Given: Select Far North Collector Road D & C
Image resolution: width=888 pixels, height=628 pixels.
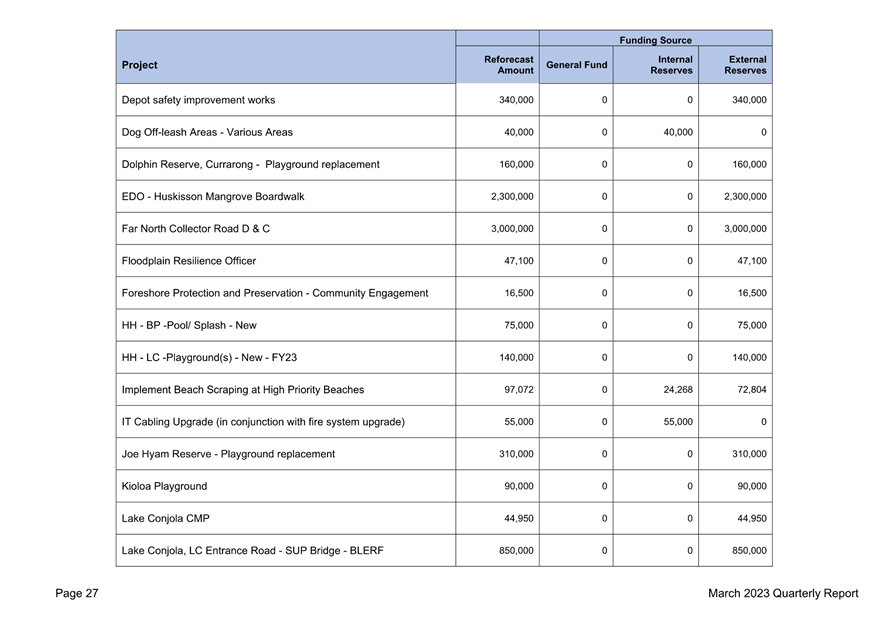Looking at the screenshot, I should click(x=195, y=229).
